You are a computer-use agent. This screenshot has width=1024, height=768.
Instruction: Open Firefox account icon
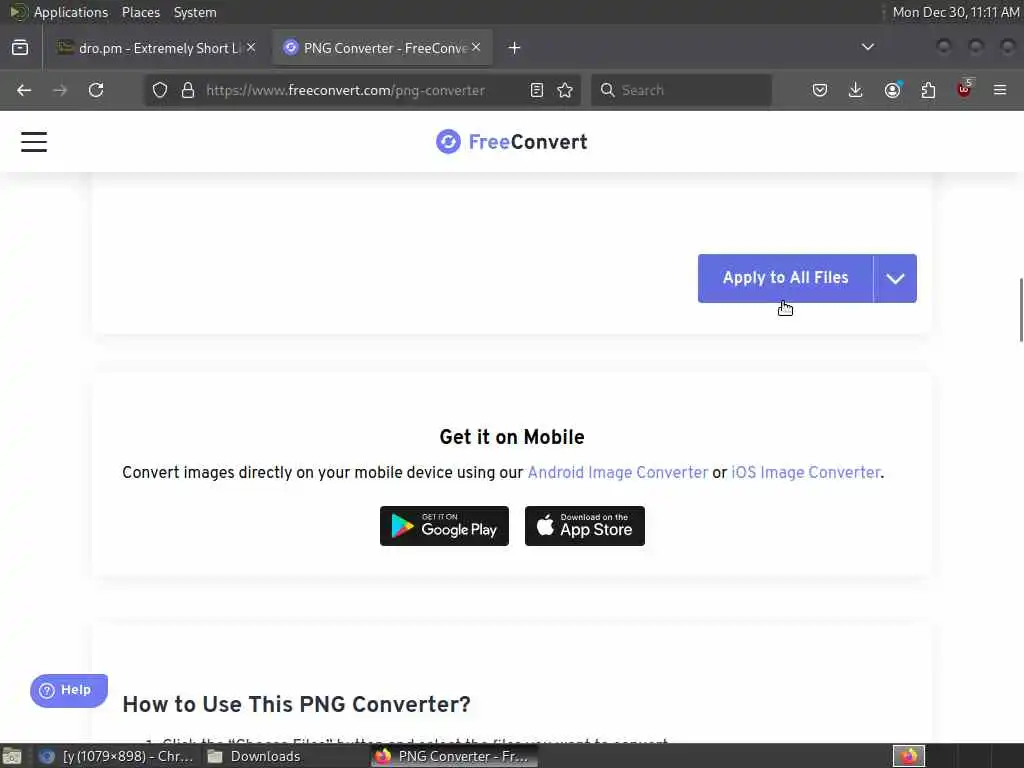892,90
